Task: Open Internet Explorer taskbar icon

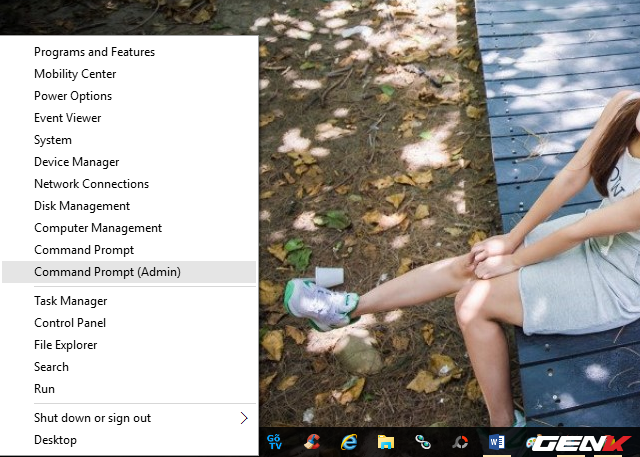Action: click(x=349, y=442)
